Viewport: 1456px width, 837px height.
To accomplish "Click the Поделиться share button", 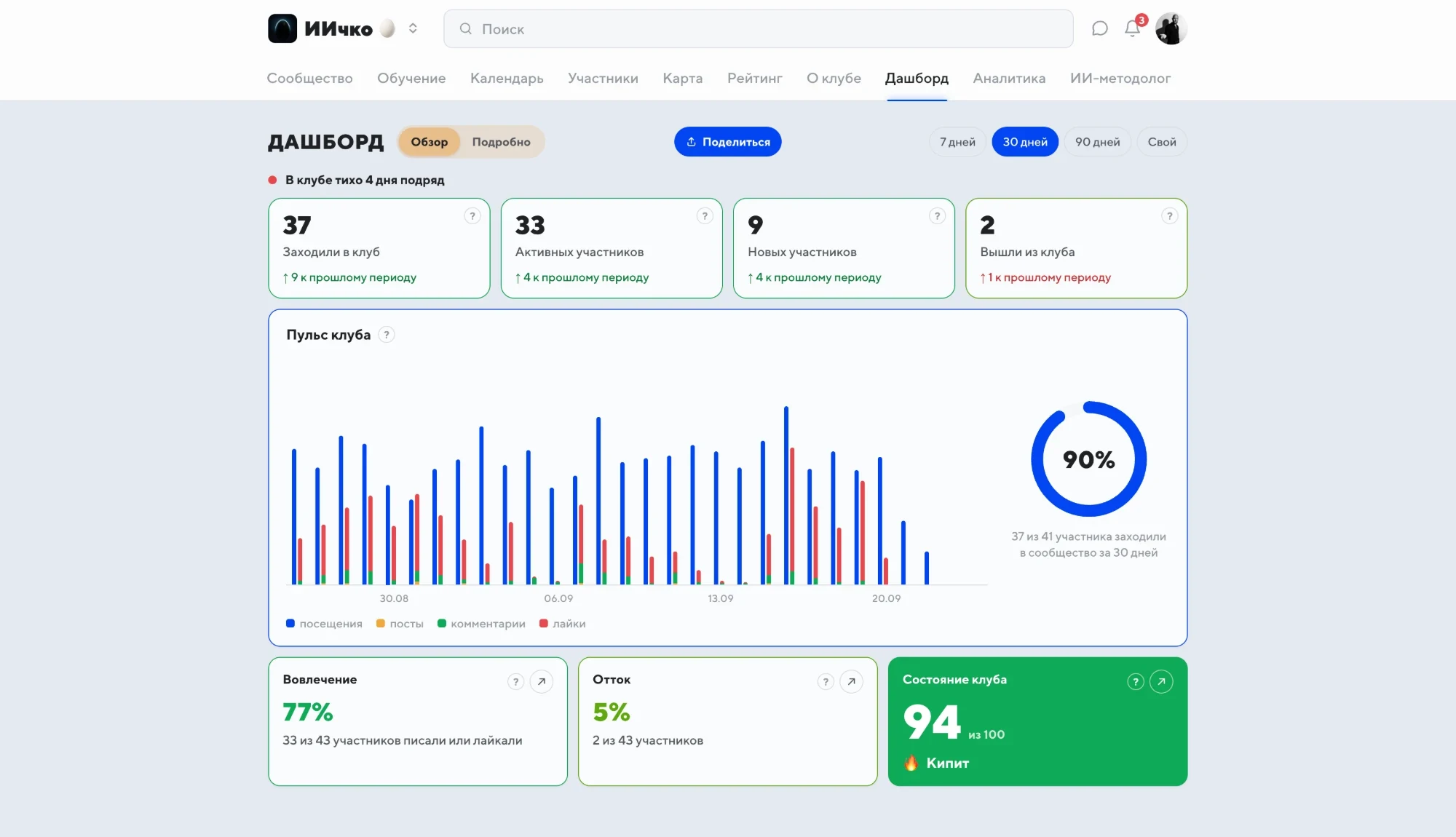I will pyautogui.click(x=727, y=142).
